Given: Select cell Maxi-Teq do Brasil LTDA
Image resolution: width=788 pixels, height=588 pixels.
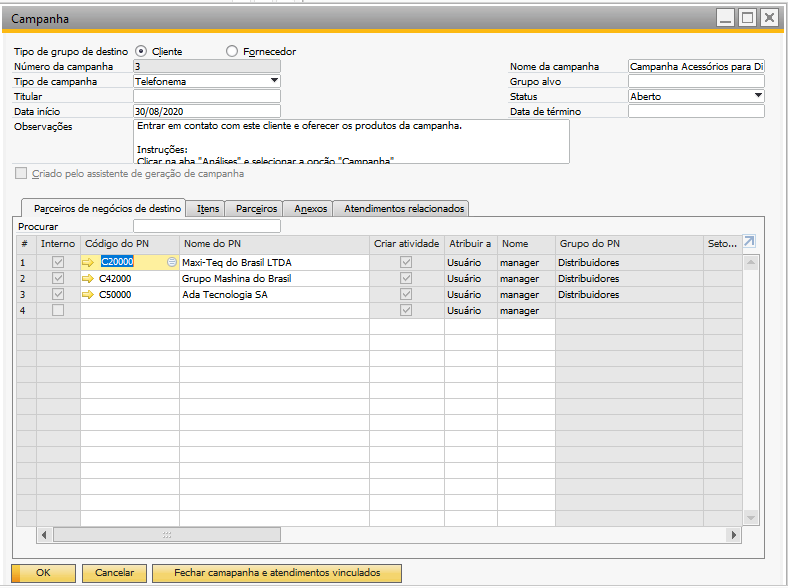Looking at the screenshot, I should coord(274,262).
